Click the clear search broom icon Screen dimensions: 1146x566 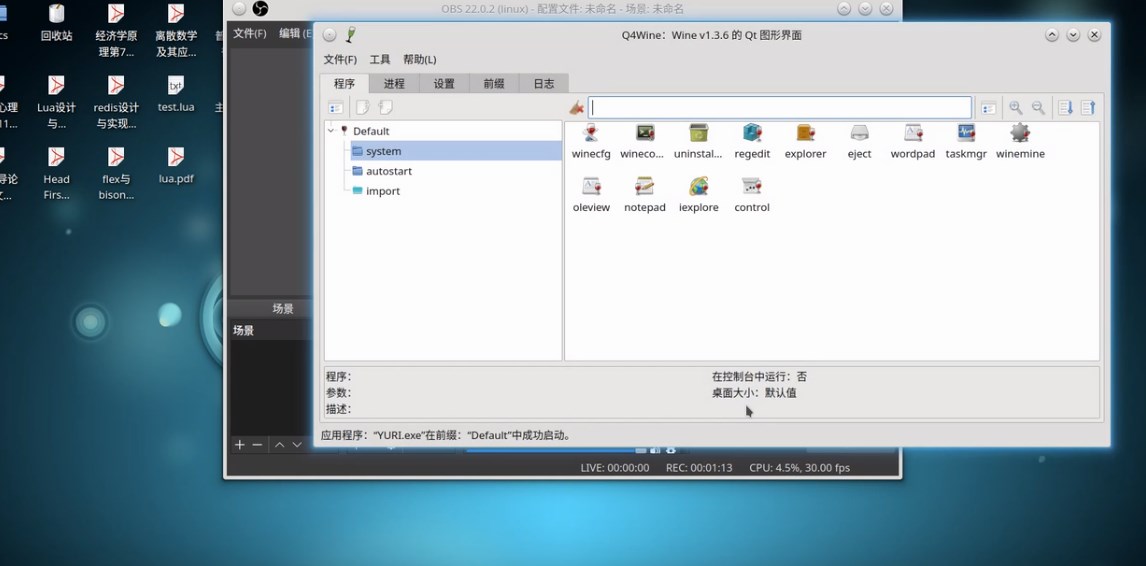pyautogui.click(x=577, y=108)
